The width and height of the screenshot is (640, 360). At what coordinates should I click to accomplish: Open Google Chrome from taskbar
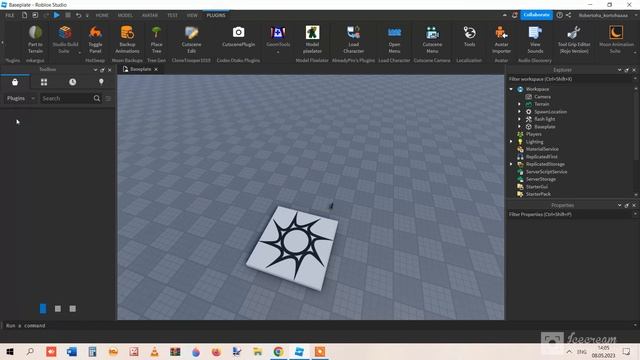coord(278,351)
